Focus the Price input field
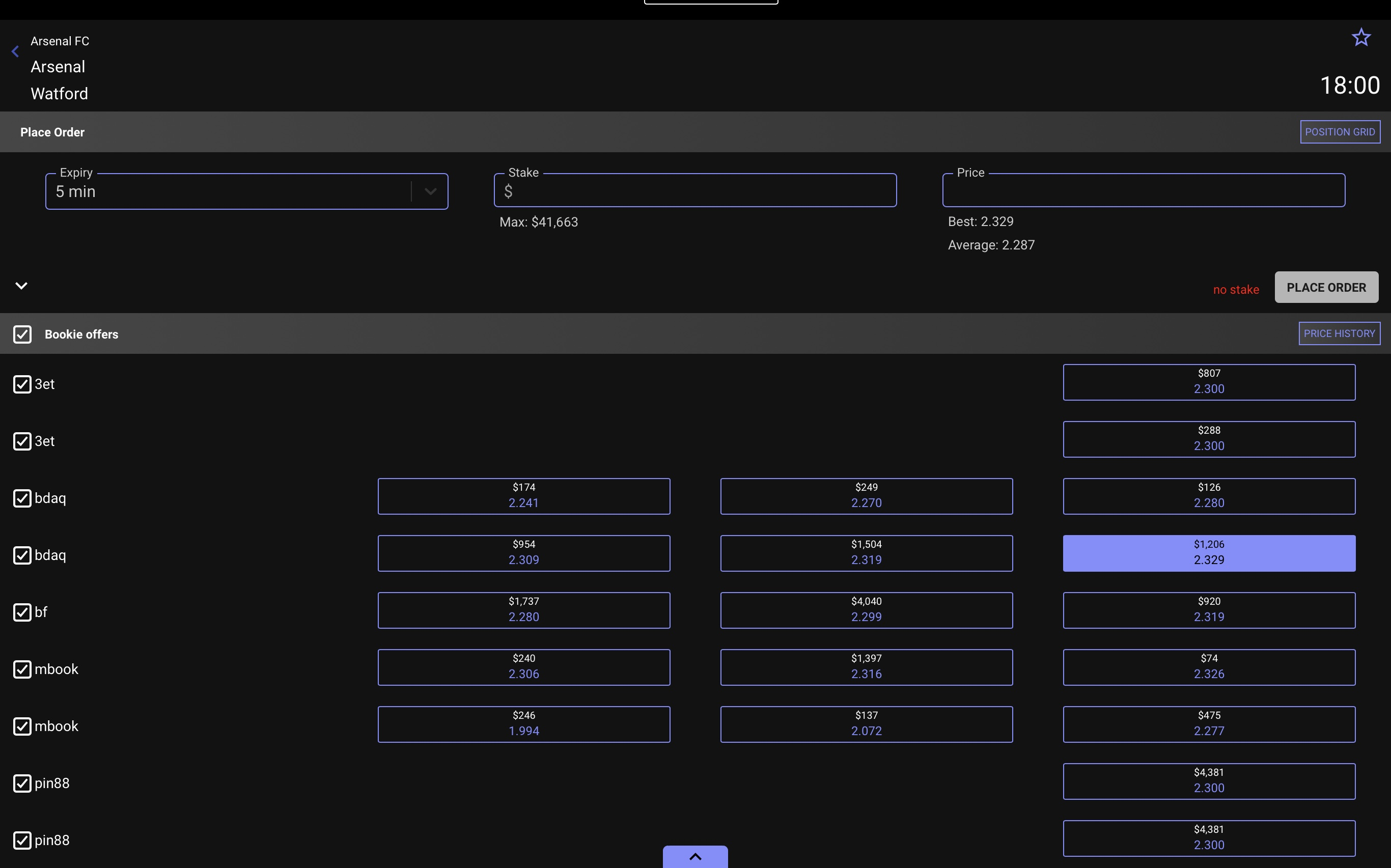The image size is (1391, 868). [x=1144, y=190]
